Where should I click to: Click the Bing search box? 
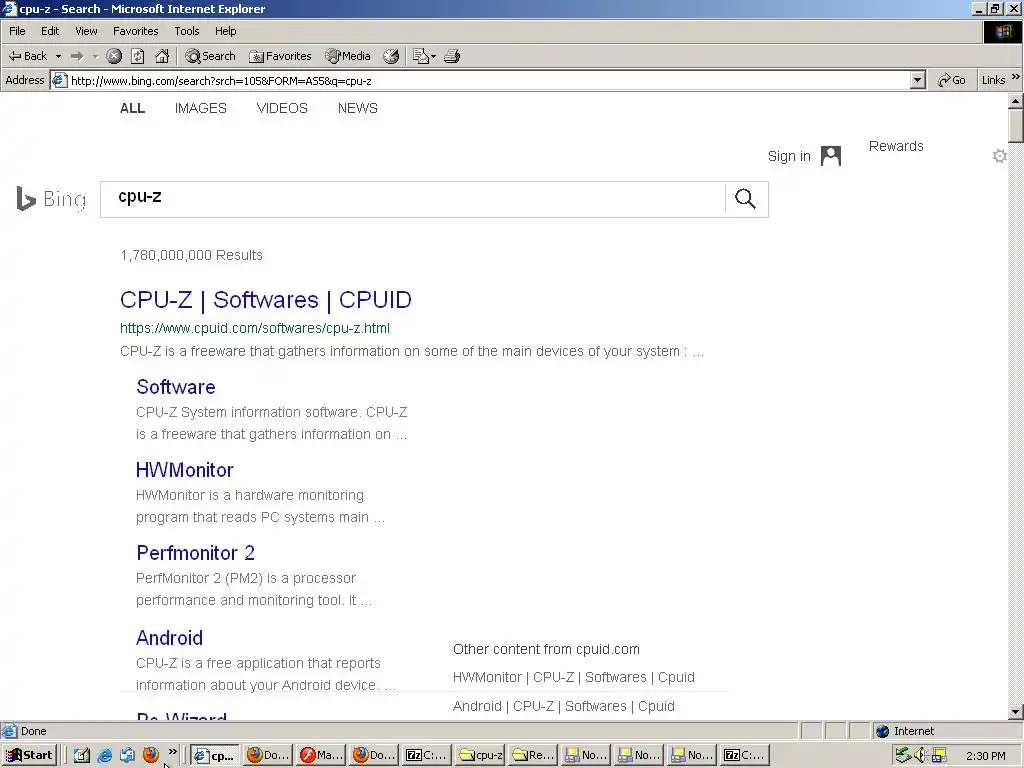point(412,199)
